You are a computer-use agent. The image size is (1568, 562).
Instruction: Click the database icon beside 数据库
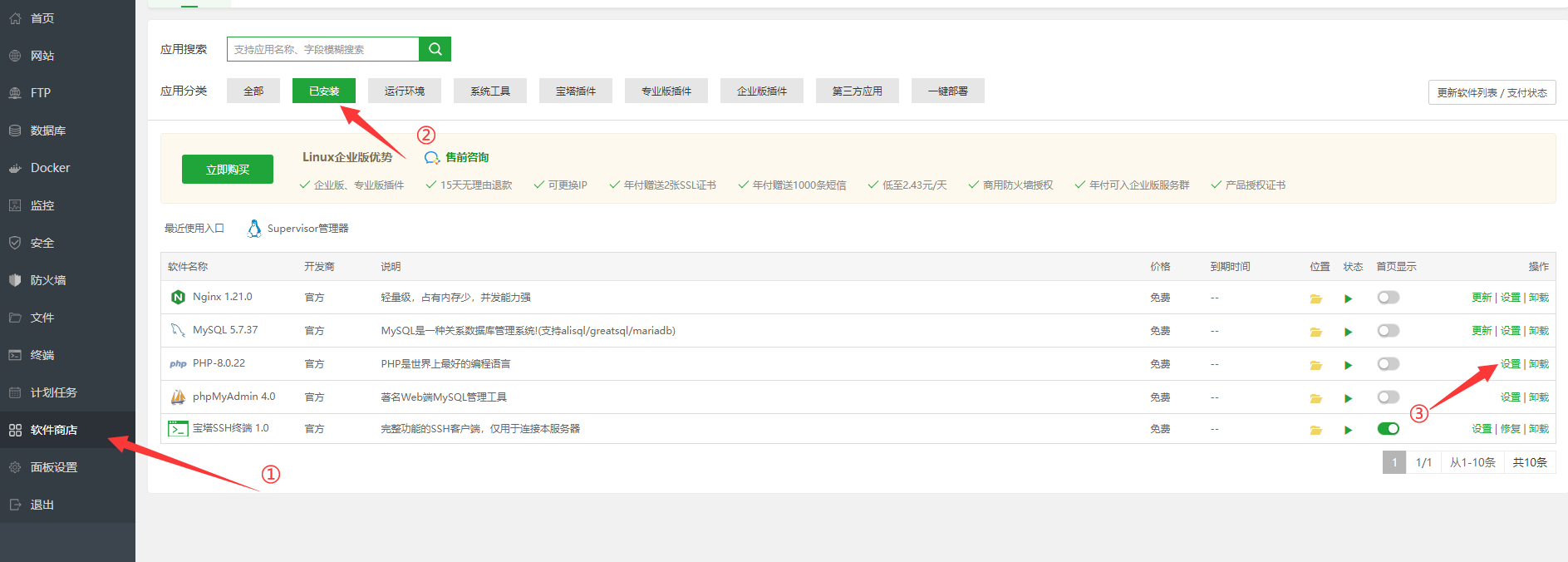click(15, 131)
